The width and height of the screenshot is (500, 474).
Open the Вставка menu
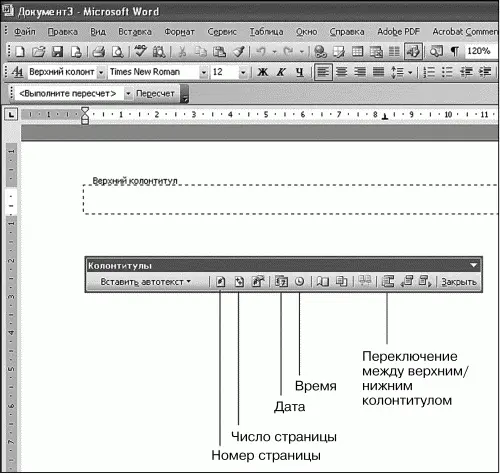click(x=135, y=32)
